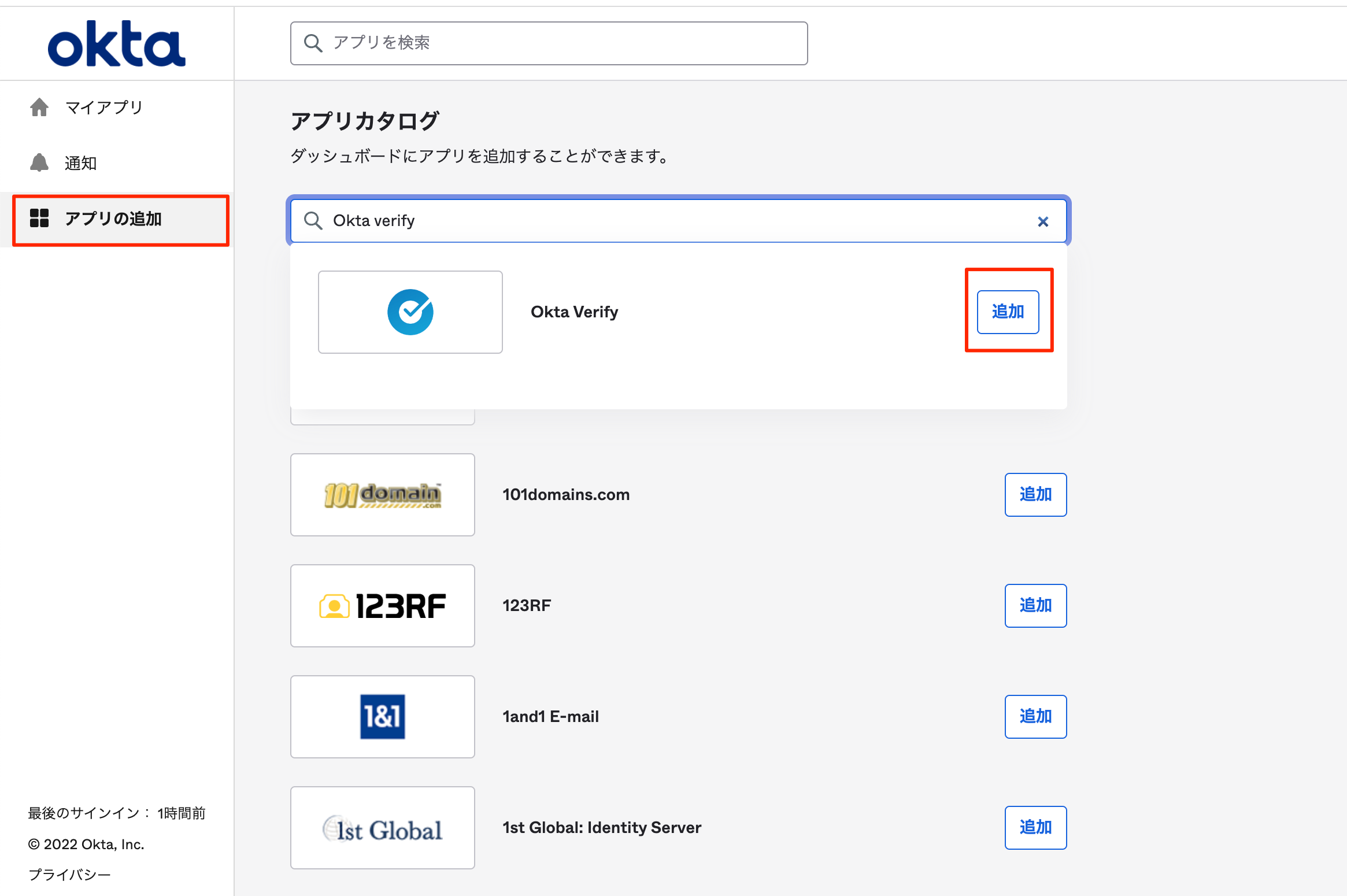The image size is (1347, 896).
Task: Click the 1&1 logo thumbnail
Action: click(383, 717)
